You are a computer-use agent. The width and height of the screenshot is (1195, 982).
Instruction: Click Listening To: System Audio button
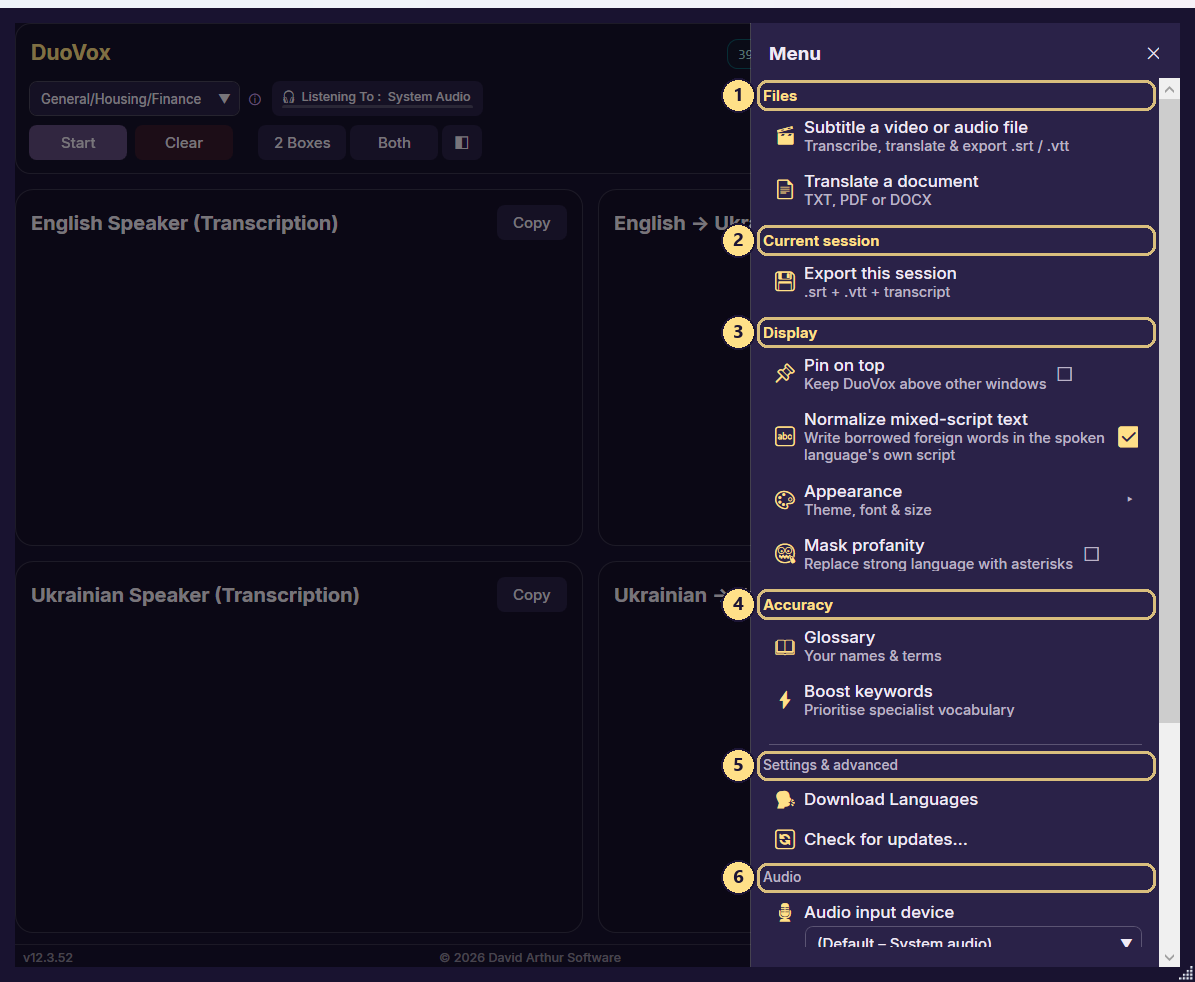tap(377, 98)
